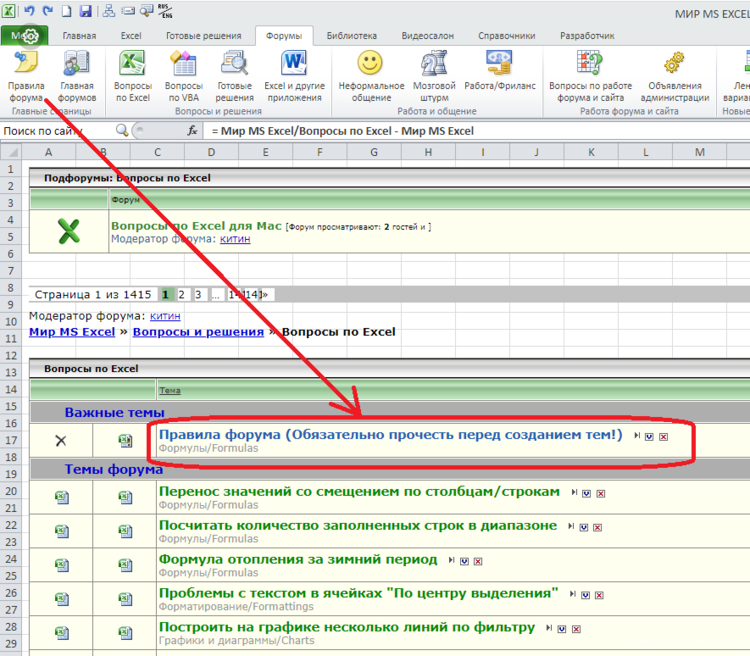The width and height of the screenshot is (750, 656).
Task: Switch to the Разработчик ribbon tab
Action: pos(587,36)
